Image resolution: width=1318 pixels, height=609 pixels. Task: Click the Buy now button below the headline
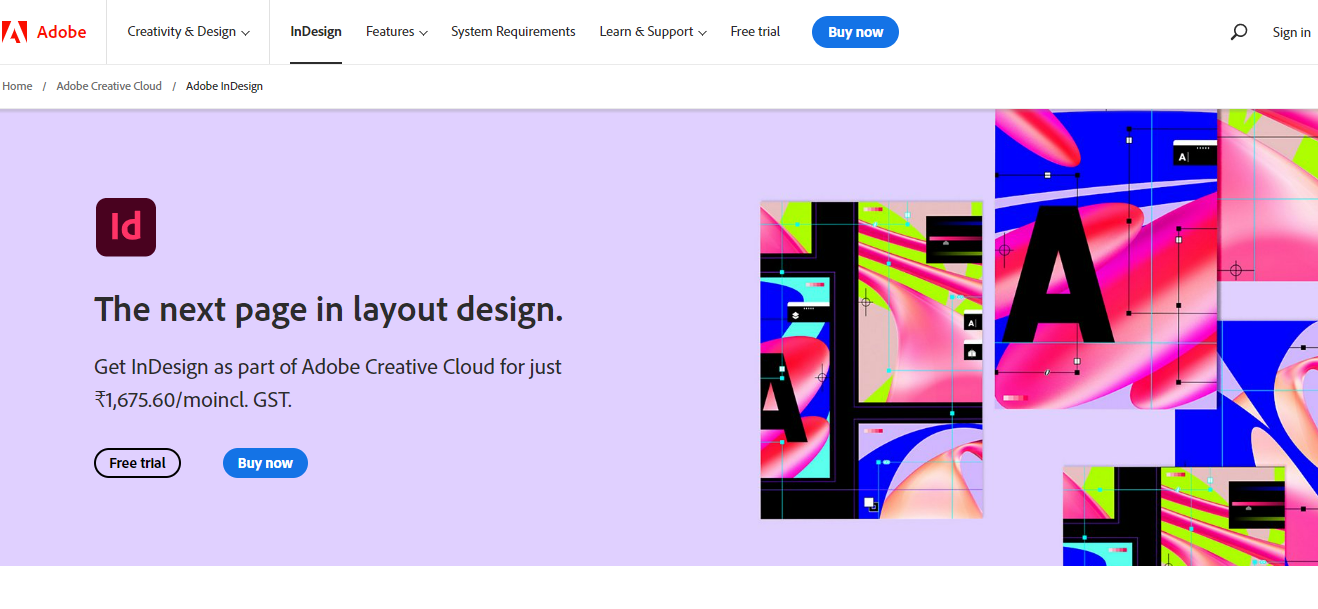(265, 462)
